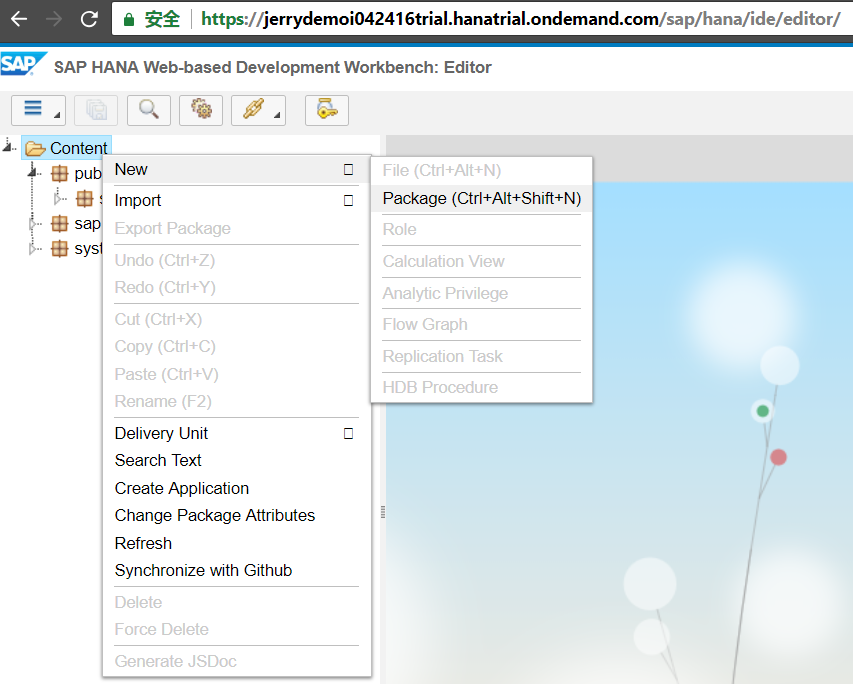Click the sap package grid icon
The height and width of the screenshot is (684, 853).
60,223
